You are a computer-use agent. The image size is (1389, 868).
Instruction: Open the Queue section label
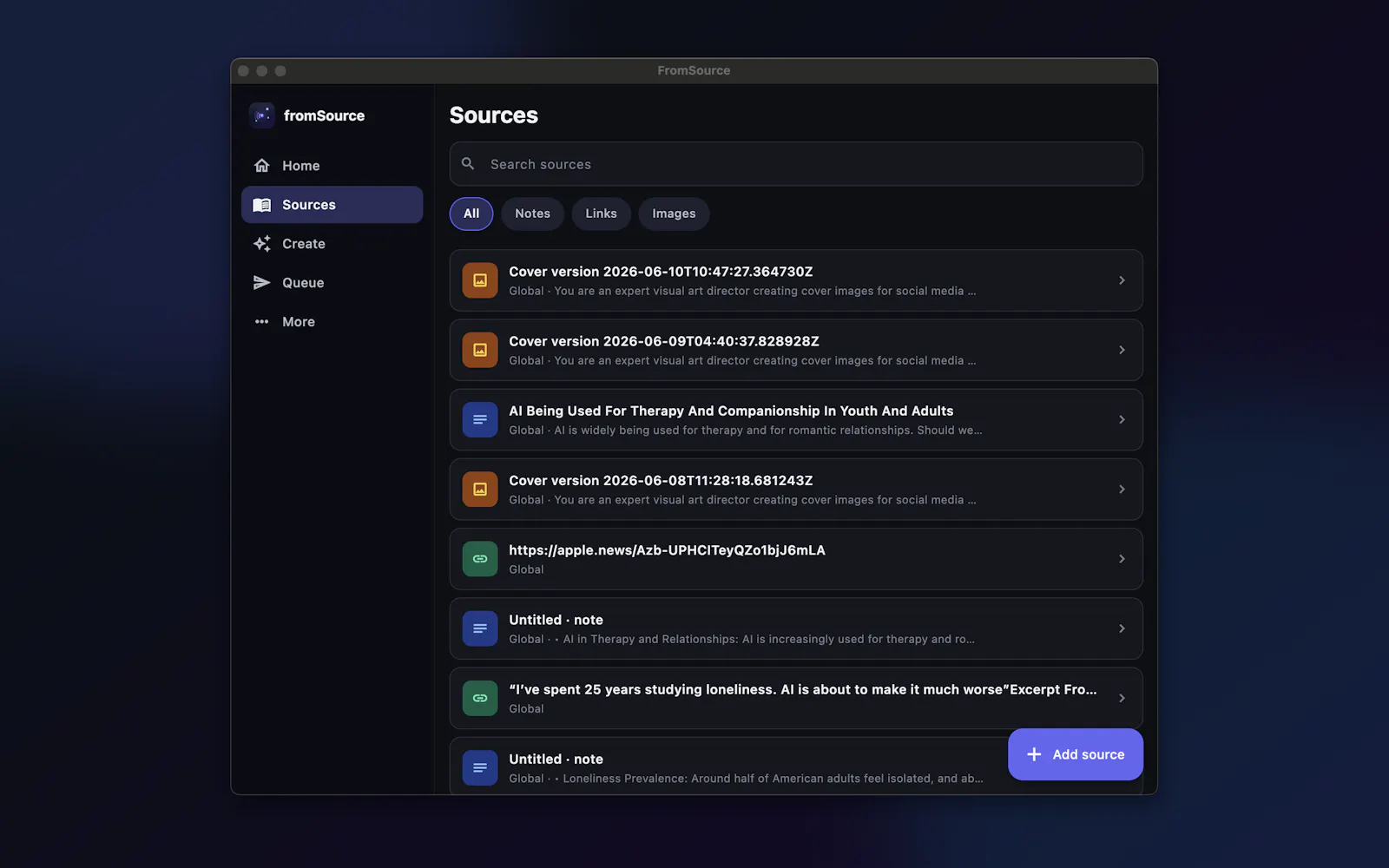303,283
